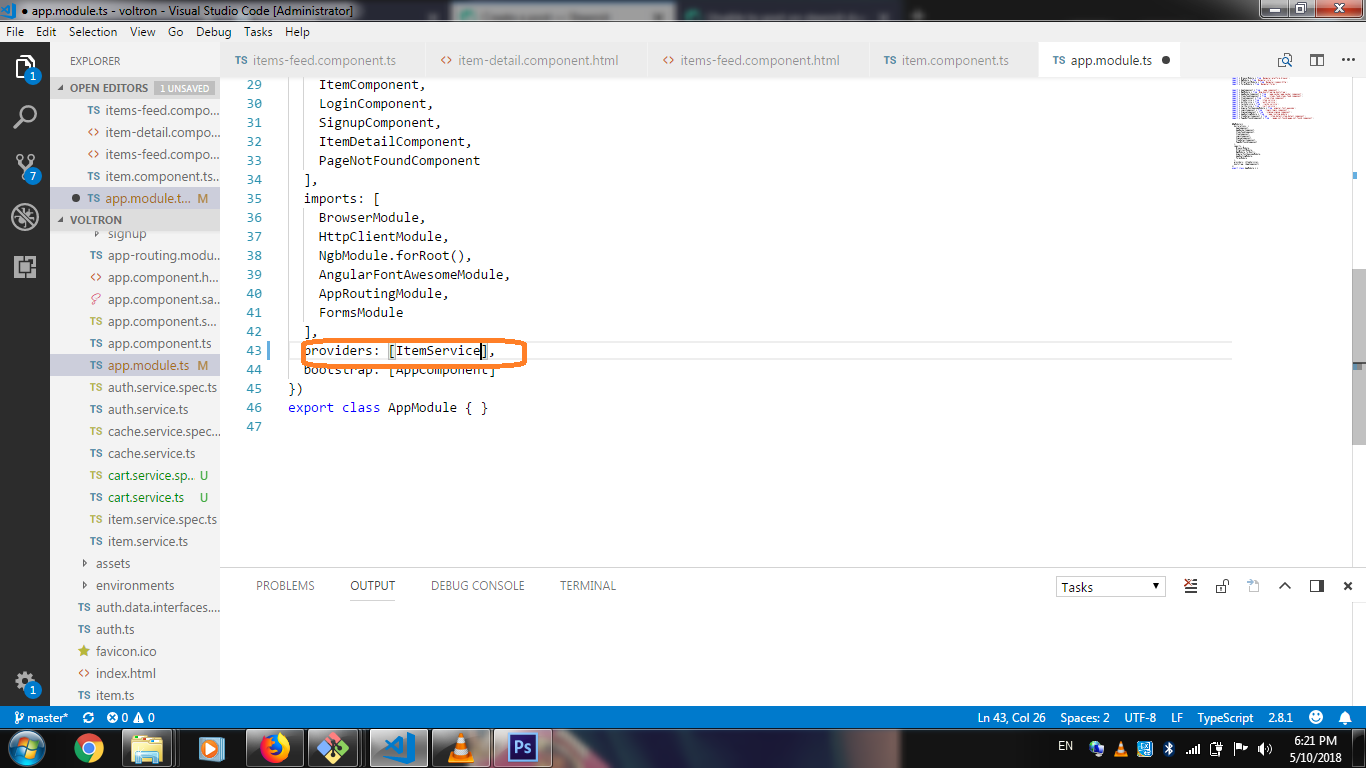Screen dimensions: 1366x768
Task: Open the Tasks menu
Action: click(258, 32)
